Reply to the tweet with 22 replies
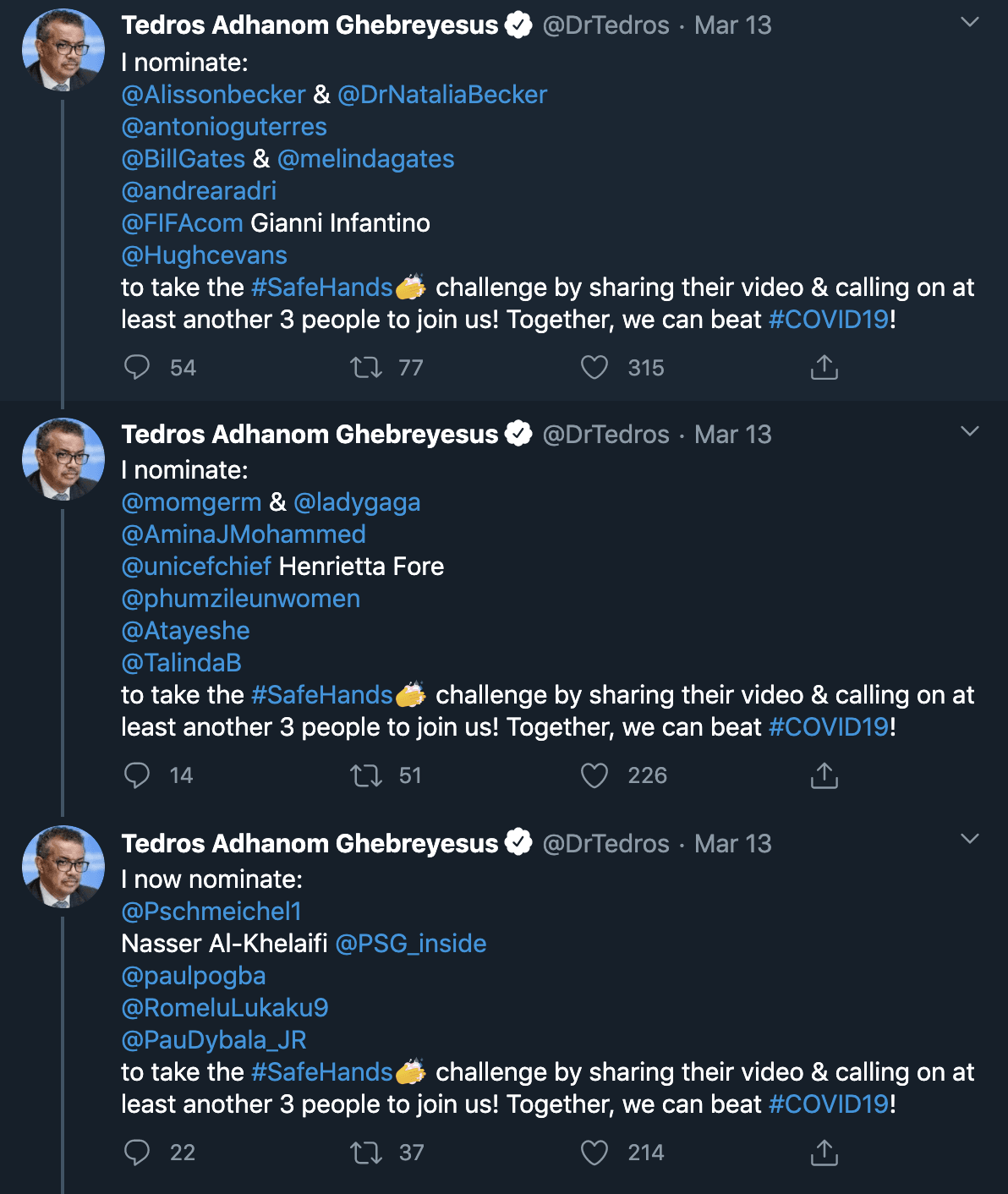This screenshot has width=1008, height=1194. coord(137,1152)
